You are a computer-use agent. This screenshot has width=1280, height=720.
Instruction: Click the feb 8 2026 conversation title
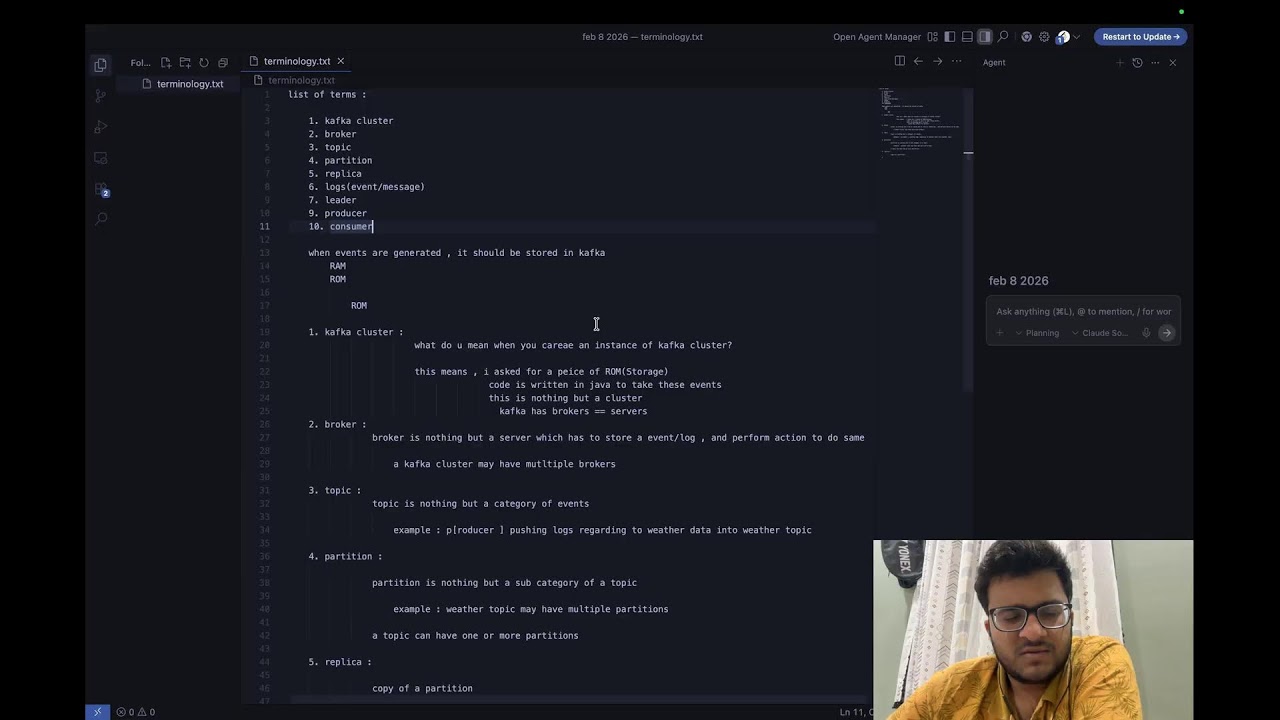[x=1018, y=281]
